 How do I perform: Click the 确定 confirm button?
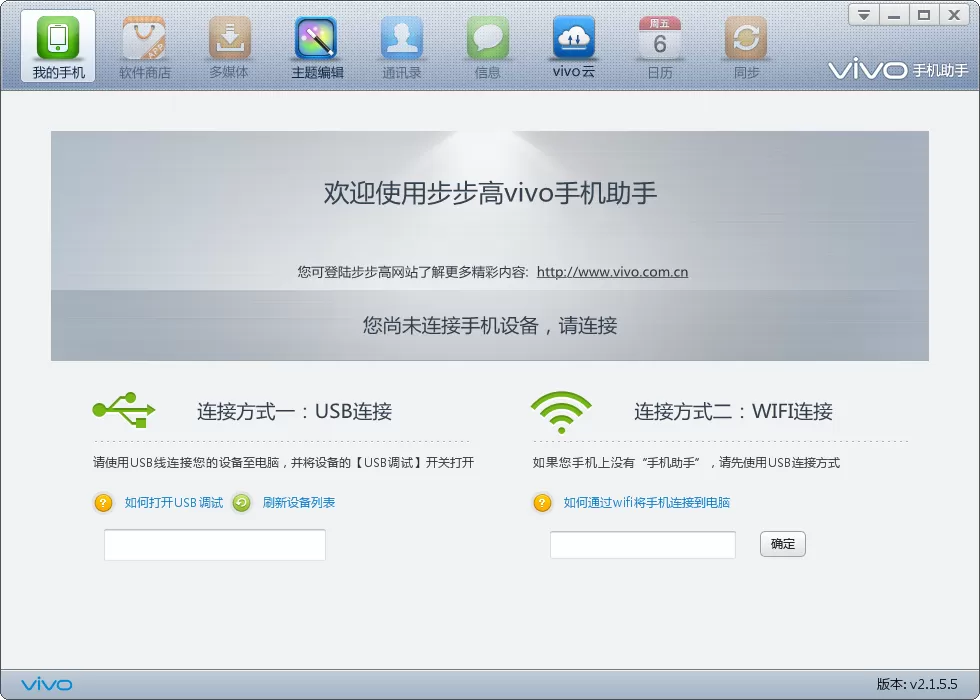coord(782,544)
